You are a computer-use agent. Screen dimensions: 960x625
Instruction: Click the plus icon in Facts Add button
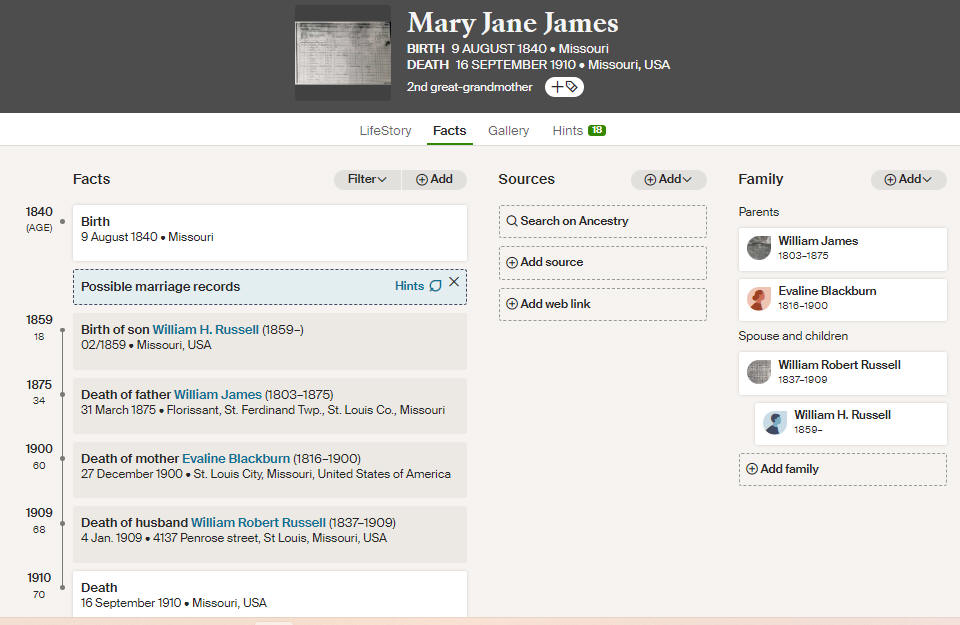(422, 179)
